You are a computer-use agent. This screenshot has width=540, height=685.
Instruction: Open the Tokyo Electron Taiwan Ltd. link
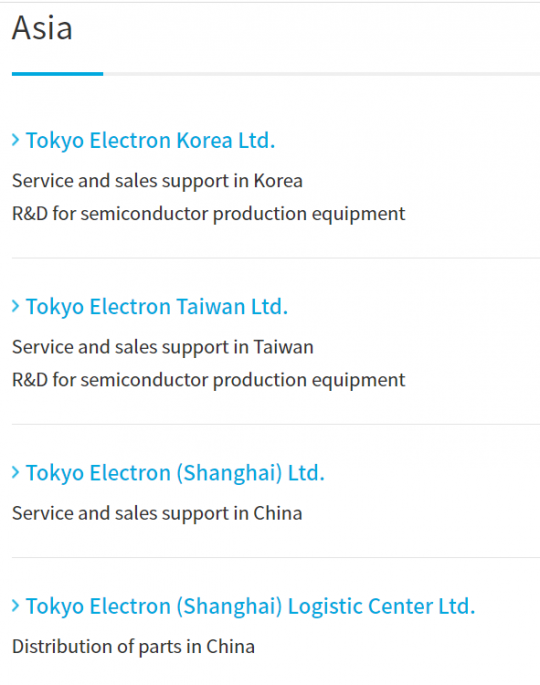(x=157, y=307)
